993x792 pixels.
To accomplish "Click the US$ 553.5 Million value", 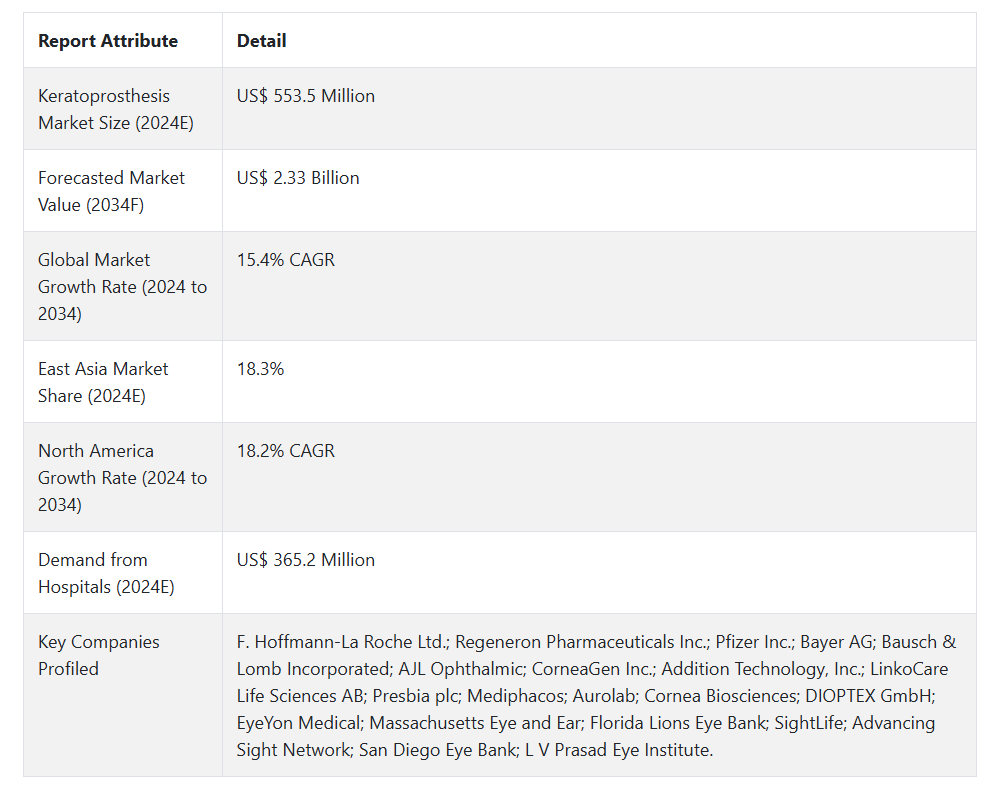I will 306,96.
